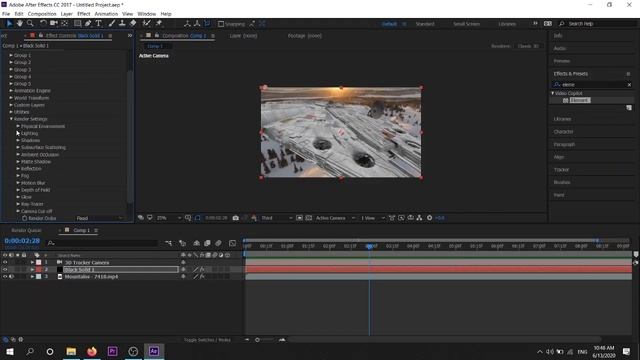Select the Rectangle shape tool
The image size is (640, 360).
click(x=77, y=24)
